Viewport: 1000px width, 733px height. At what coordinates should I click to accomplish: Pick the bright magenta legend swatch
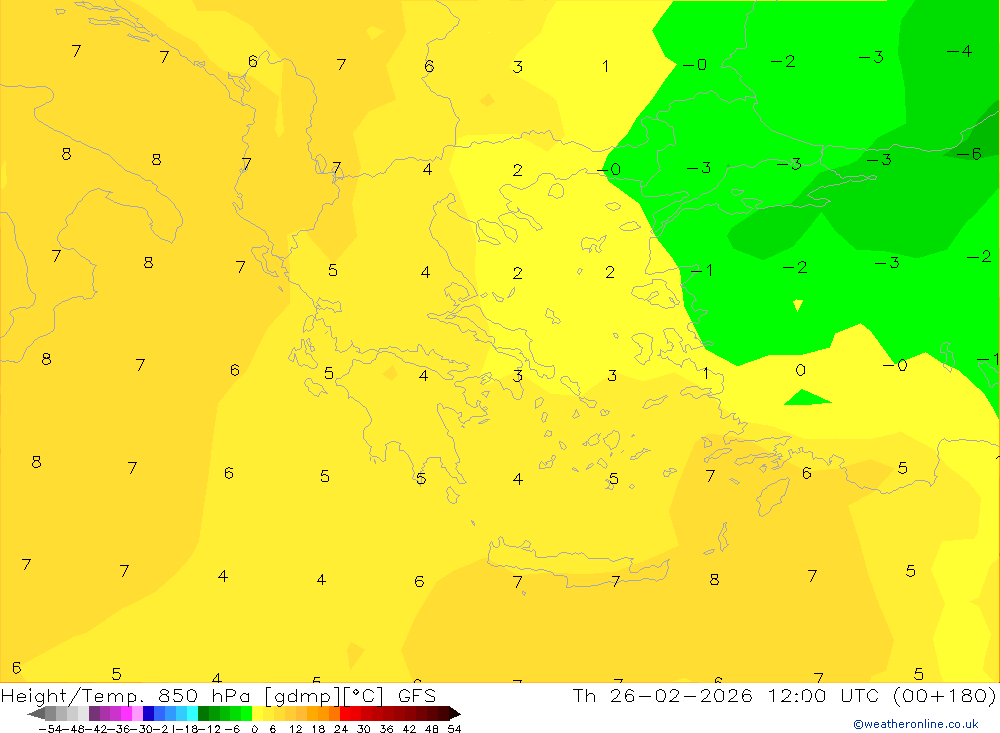[x=126, y=713]
